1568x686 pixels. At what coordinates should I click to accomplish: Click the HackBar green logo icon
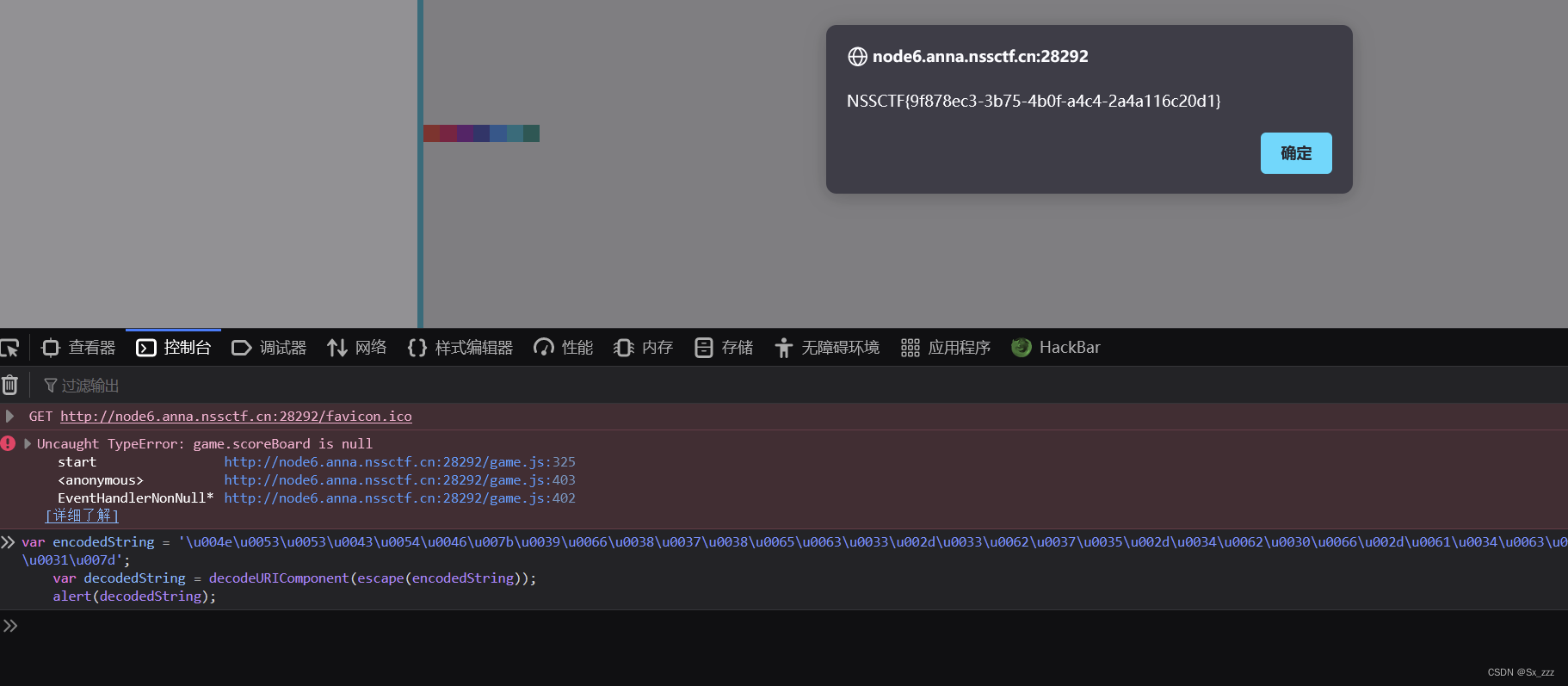(x=1022, y=348)
